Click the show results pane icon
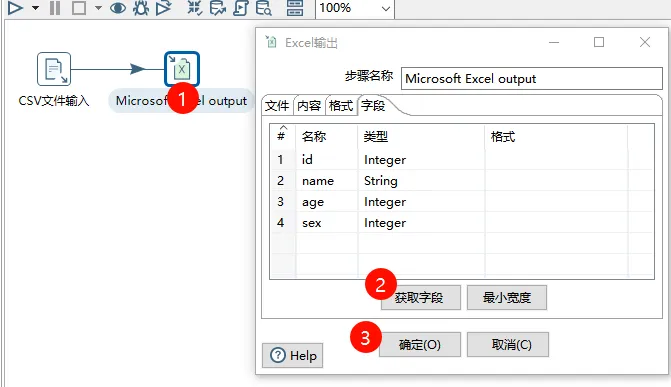This screenshot has height=387, width=671. (x=295, y=8)
